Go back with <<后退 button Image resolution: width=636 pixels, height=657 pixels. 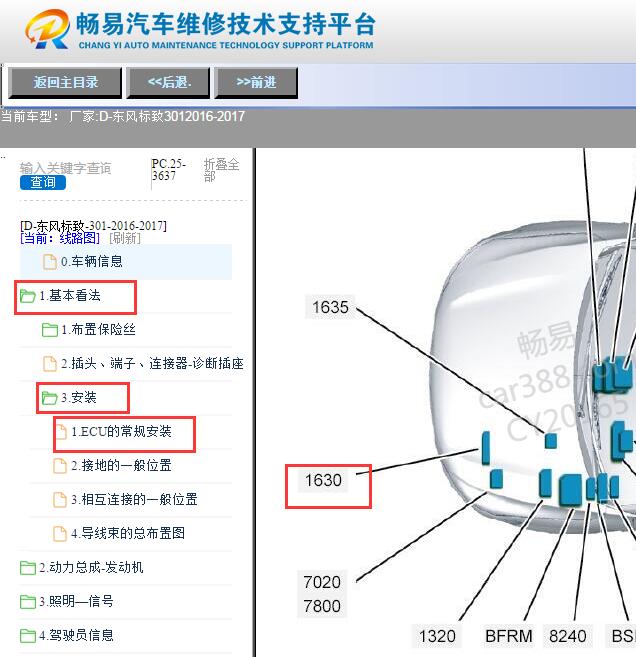click(170, 83)
